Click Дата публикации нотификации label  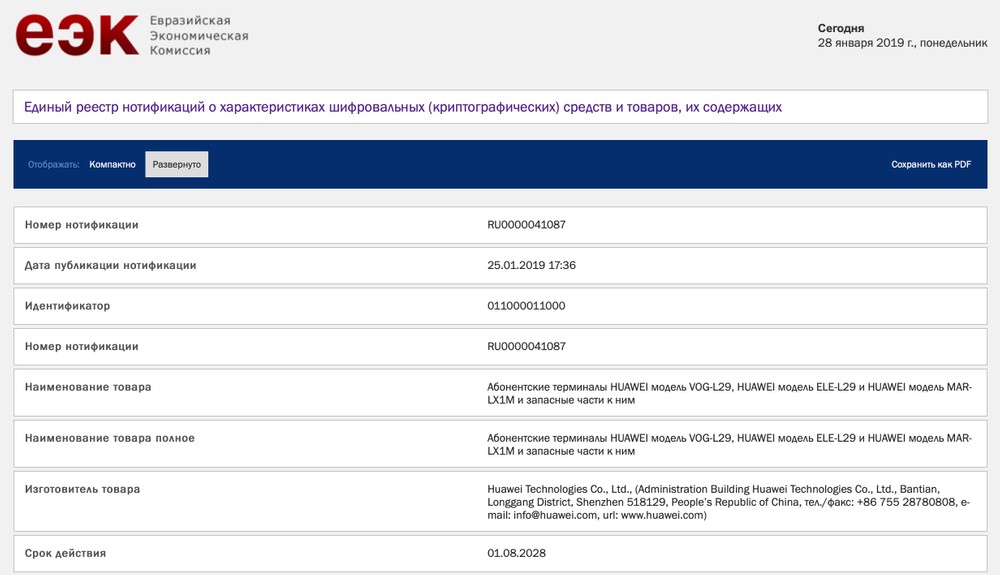point(110,265)
